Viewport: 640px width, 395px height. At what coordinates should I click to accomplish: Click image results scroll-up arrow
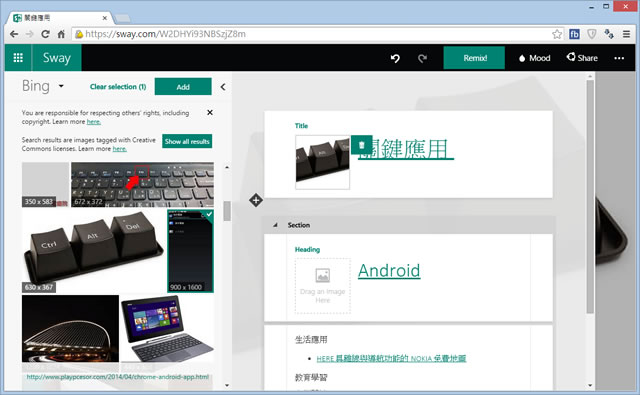pyautogui.click(x=227, y=167)
